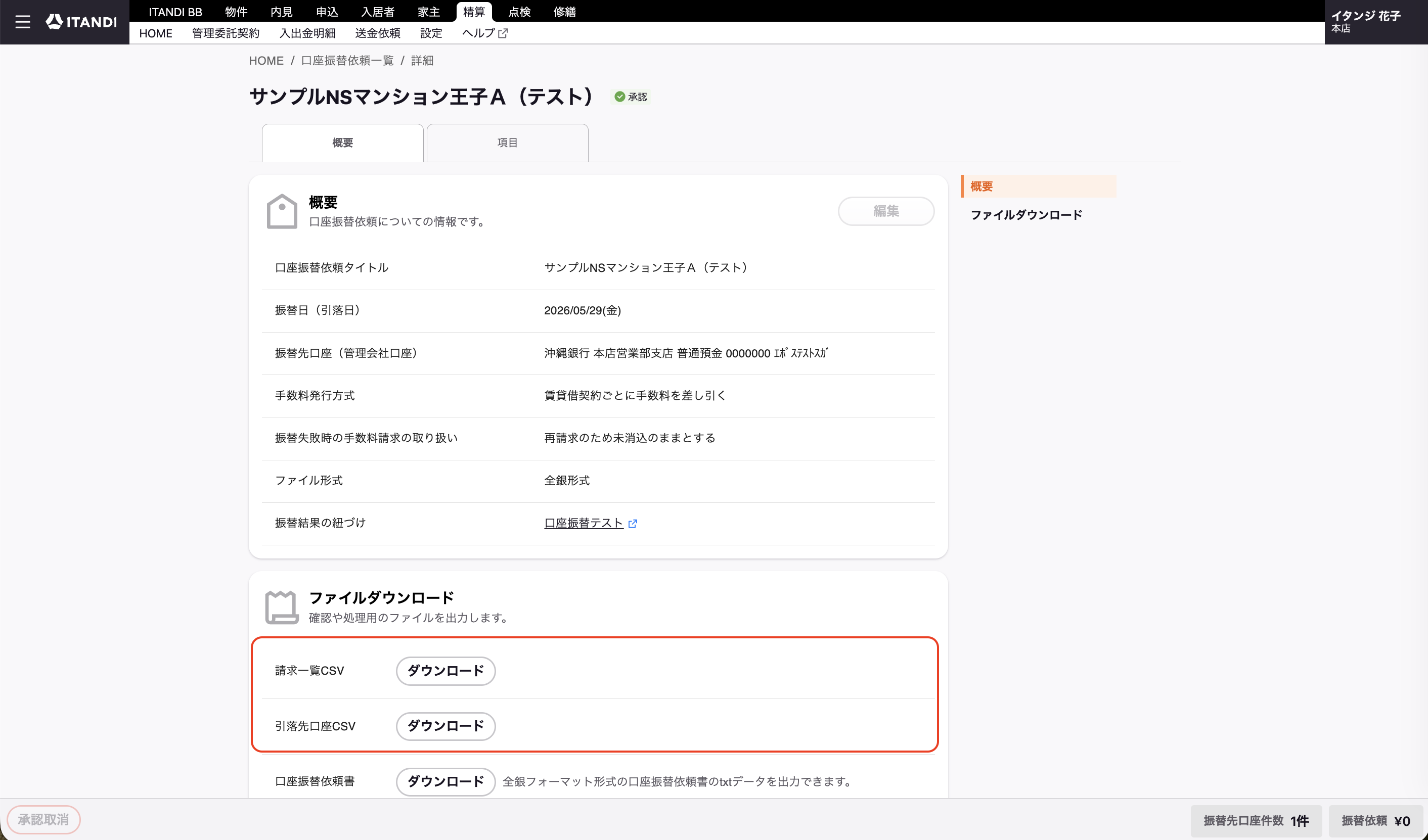Image resolution: width=1428 pixels, height=840 pixels.
Task: Download the 請求一覧CSV file
Action: [x=445, y=671]
